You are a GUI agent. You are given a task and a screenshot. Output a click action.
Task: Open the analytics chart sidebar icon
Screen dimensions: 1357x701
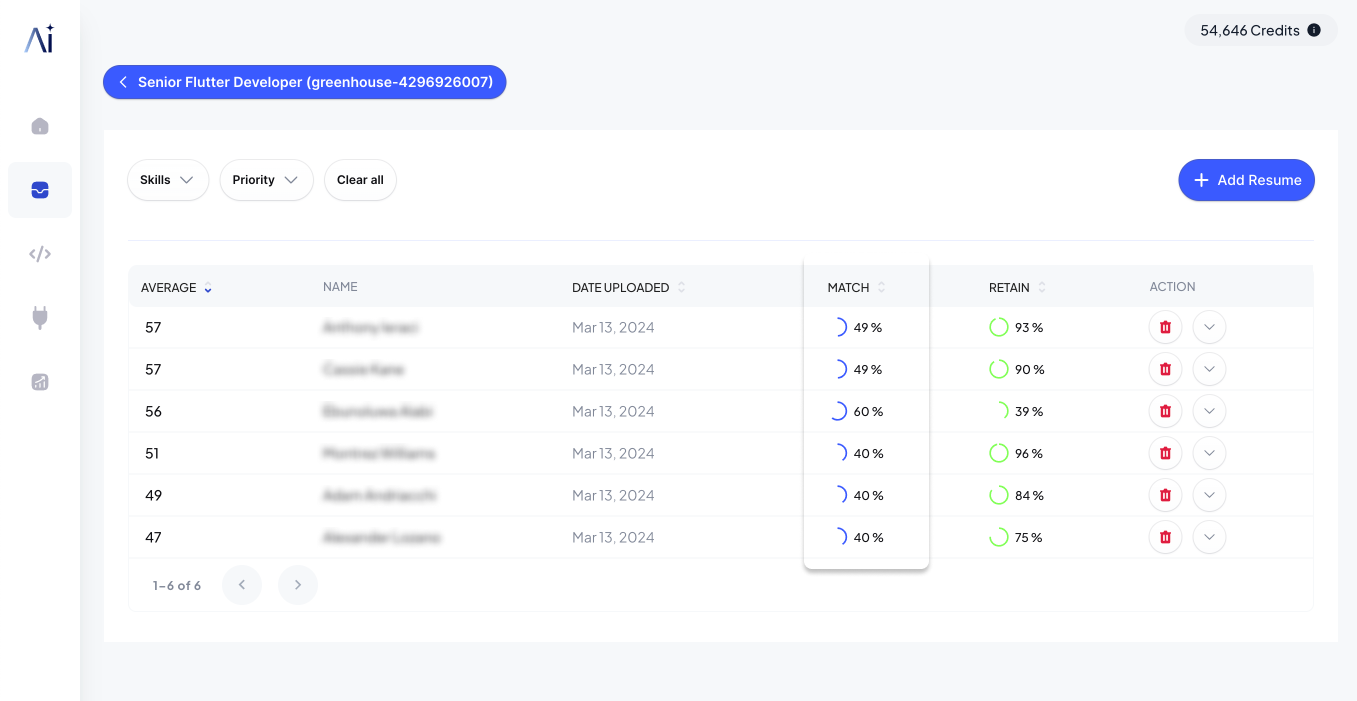(40, 382)
